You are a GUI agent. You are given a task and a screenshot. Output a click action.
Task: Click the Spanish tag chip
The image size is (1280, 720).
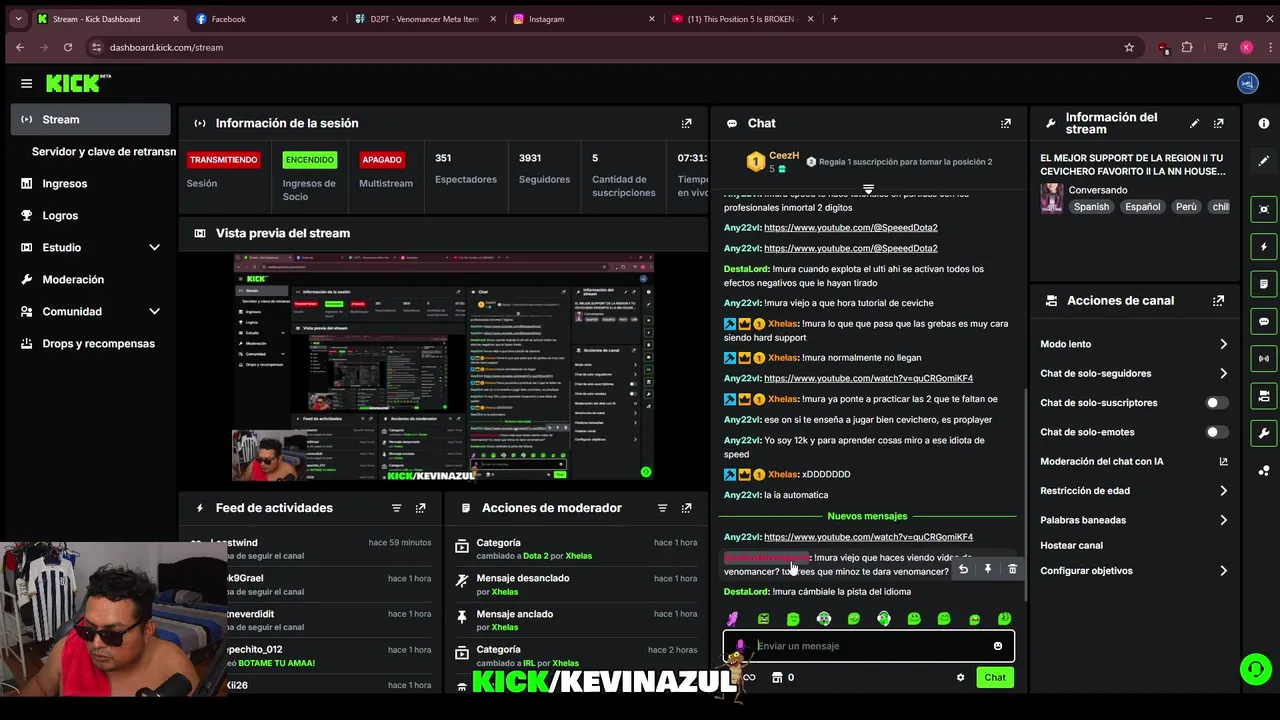(1091, 207)
